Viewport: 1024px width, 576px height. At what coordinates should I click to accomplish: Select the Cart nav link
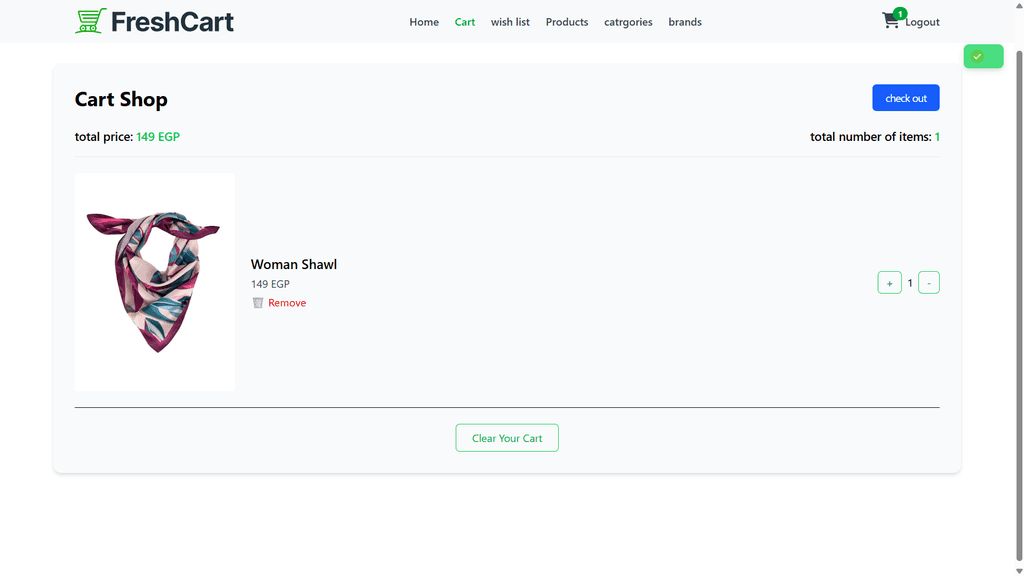point(464,22)
